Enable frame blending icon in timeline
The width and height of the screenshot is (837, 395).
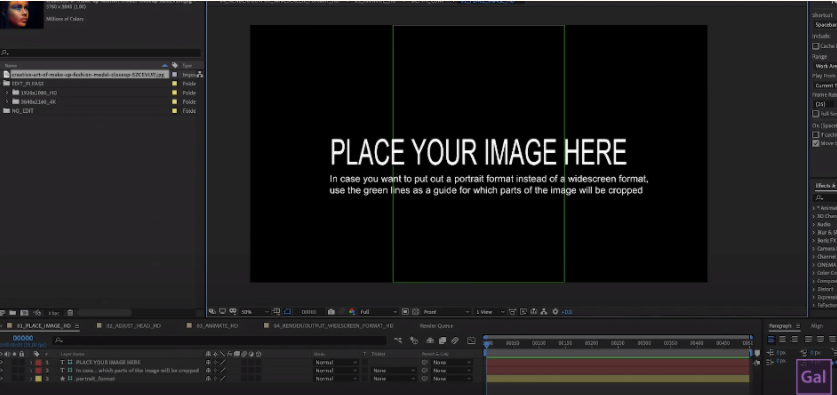tap(442, 340)
